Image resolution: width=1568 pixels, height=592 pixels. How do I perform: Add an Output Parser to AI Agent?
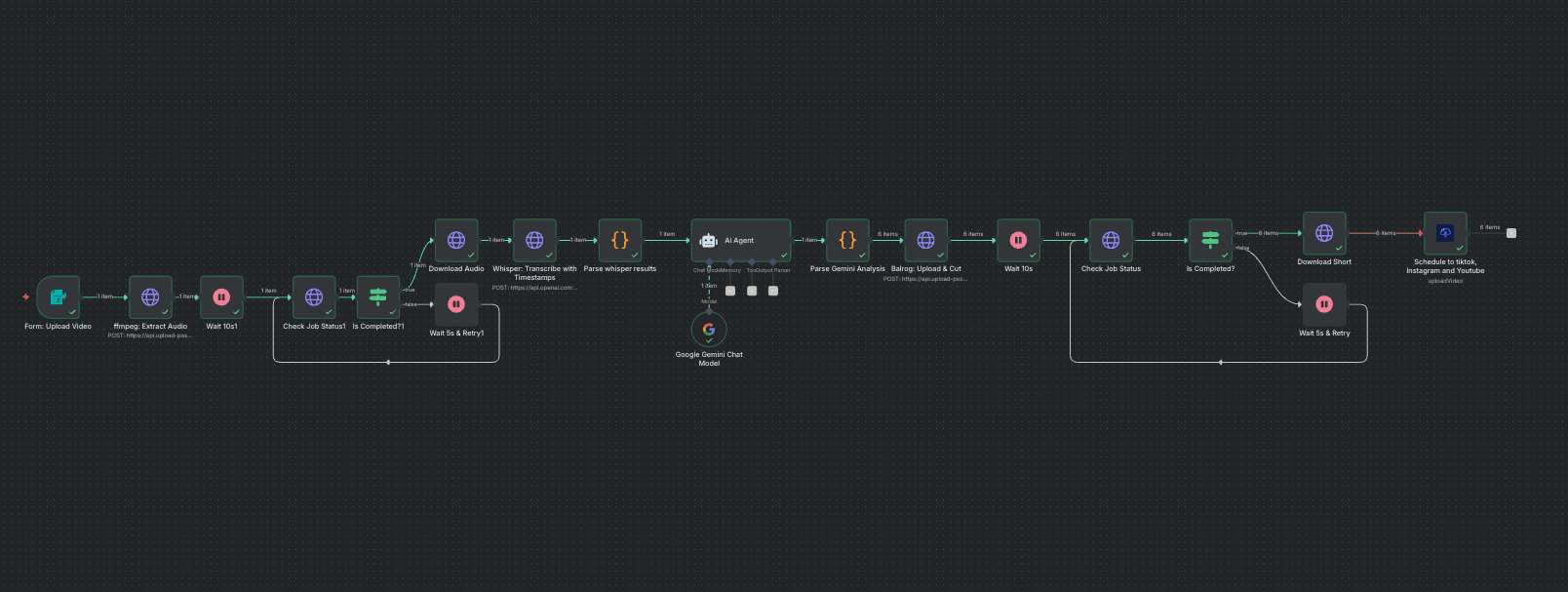(773, 291)
